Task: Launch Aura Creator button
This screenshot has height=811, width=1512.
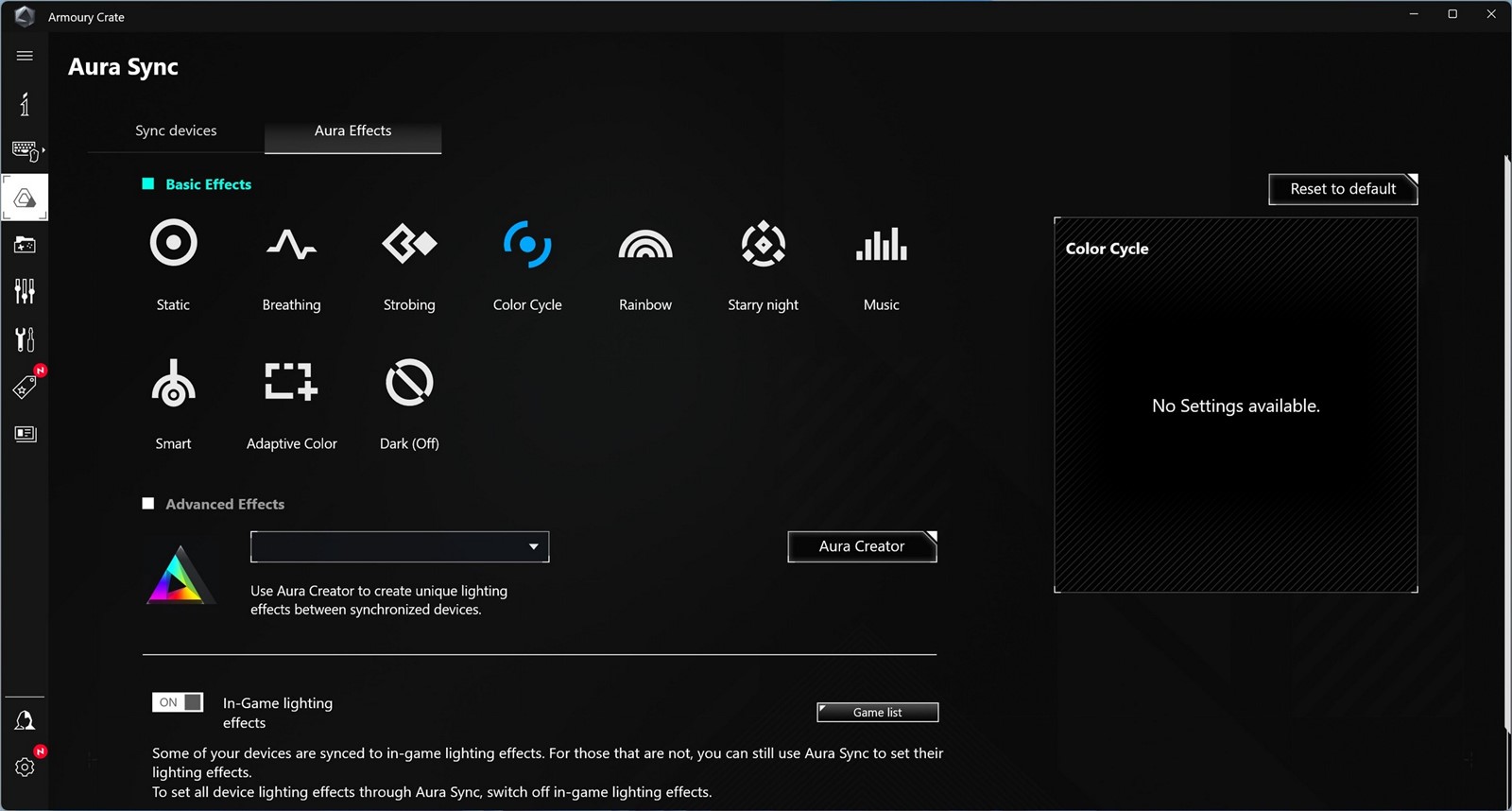Action: coord(862,546)
